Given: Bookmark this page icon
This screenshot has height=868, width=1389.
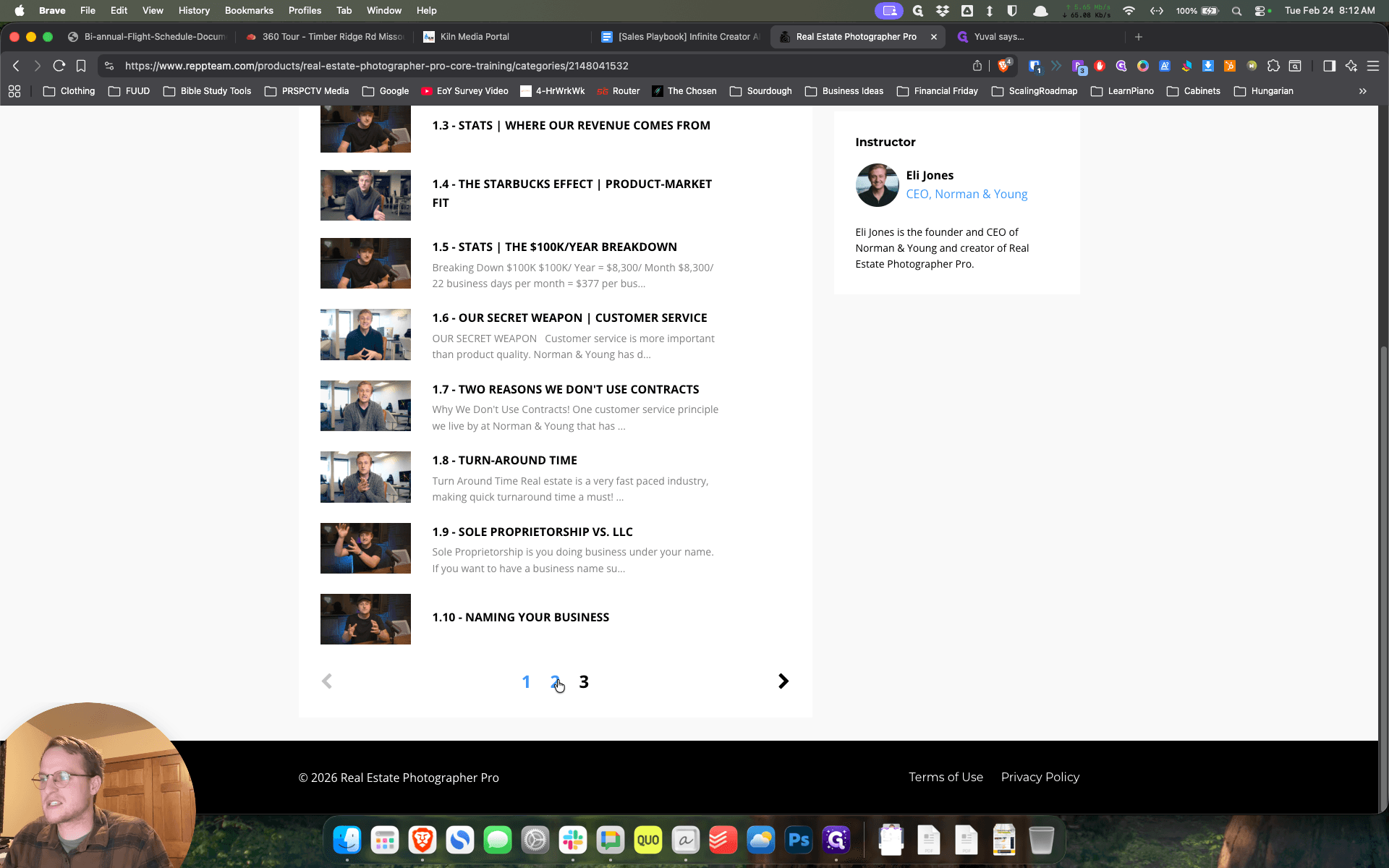Looking at the screenshot, I should coord(81,66).
